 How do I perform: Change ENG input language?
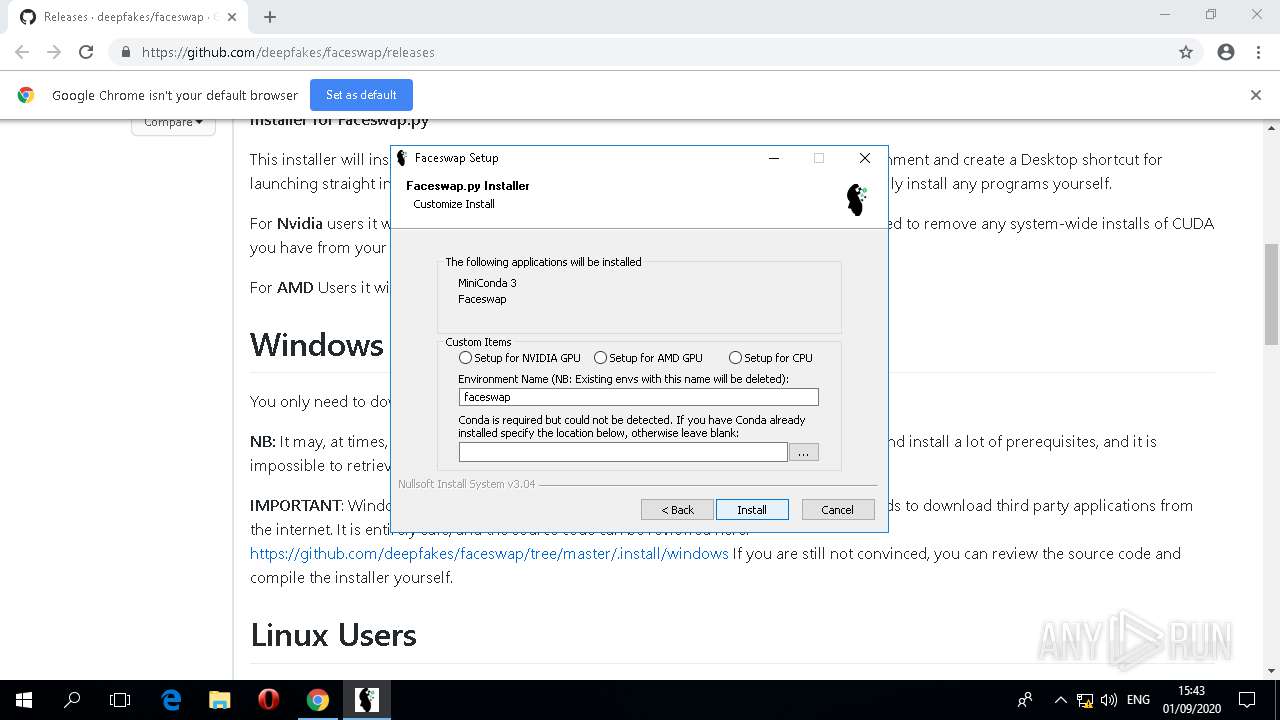1138,700
